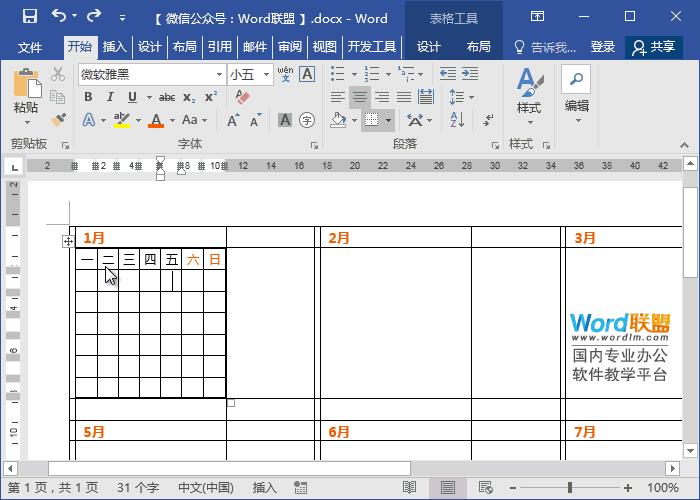Open the phonetic guide (wén) tool
The image size is (700, 500).
pos(285,74)
